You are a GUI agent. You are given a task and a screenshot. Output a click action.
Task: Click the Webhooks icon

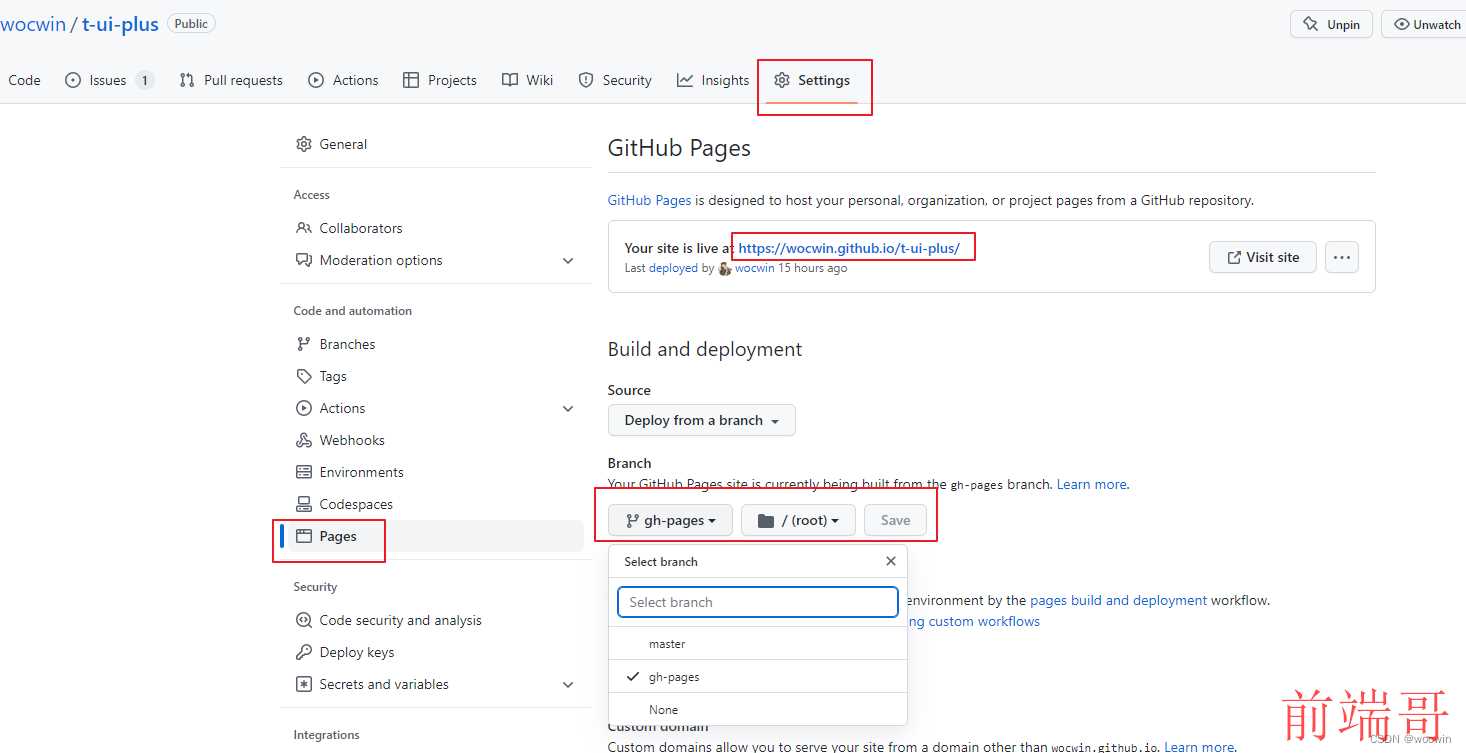[x=304, y=440]
